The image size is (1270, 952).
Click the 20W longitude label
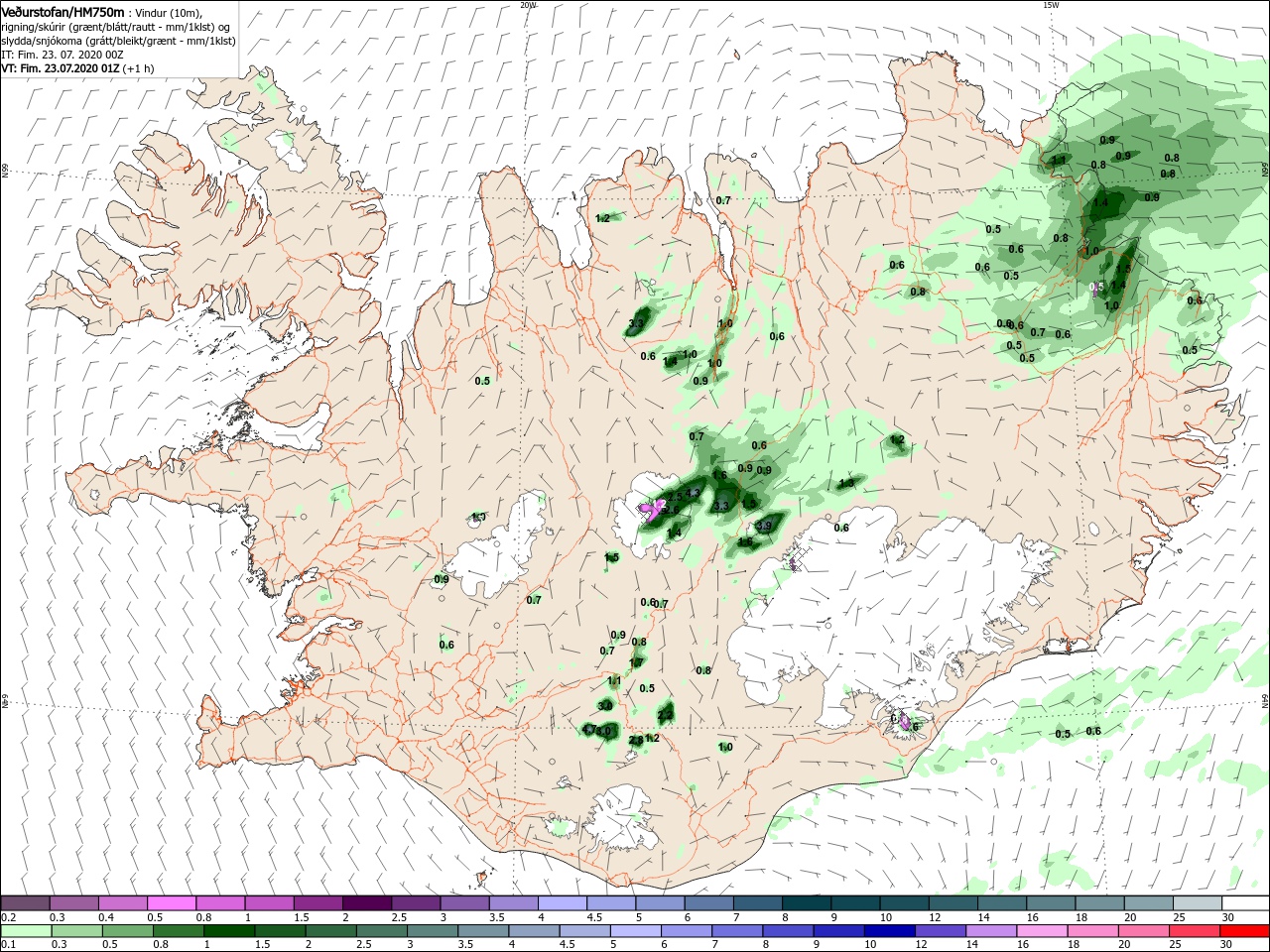[529, 5]
